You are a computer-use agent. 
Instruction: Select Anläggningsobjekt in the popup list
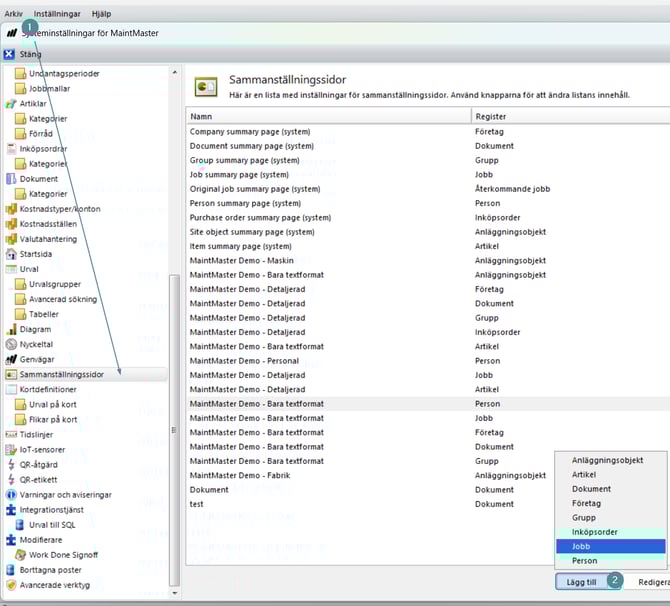(607, 460)
